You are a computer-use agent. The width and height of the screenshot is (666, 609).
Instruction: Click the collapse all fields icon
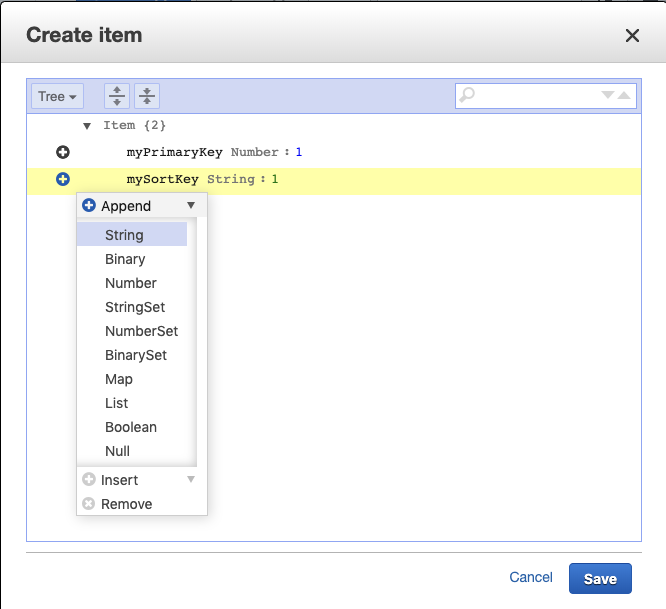pyautogui.click(x=147, y=96)
